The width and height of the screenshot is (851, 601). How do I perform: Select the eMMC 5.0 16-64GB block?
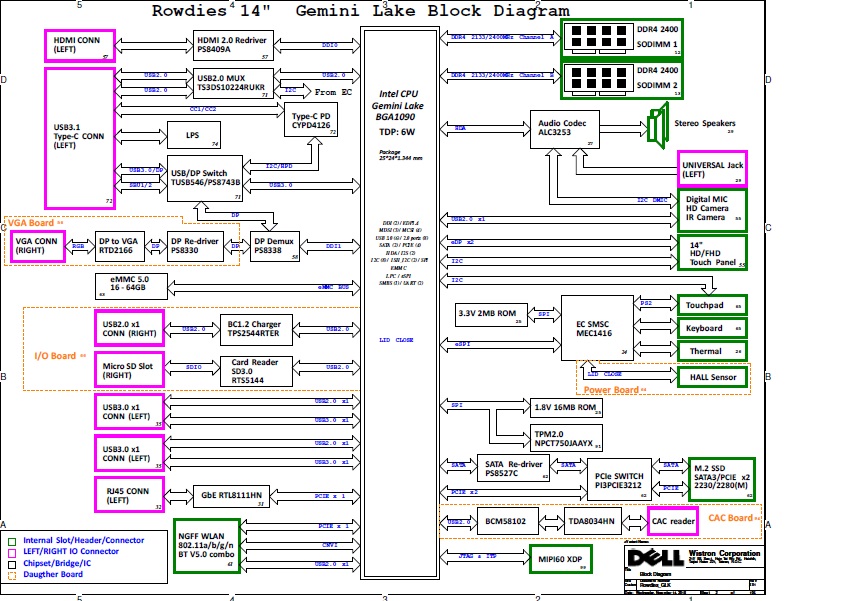click(131, 286)
